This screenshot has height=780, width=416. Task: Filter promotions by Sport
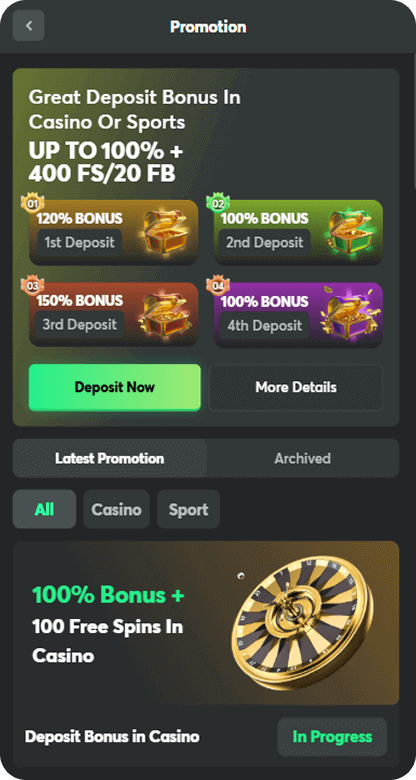(188, 509)
